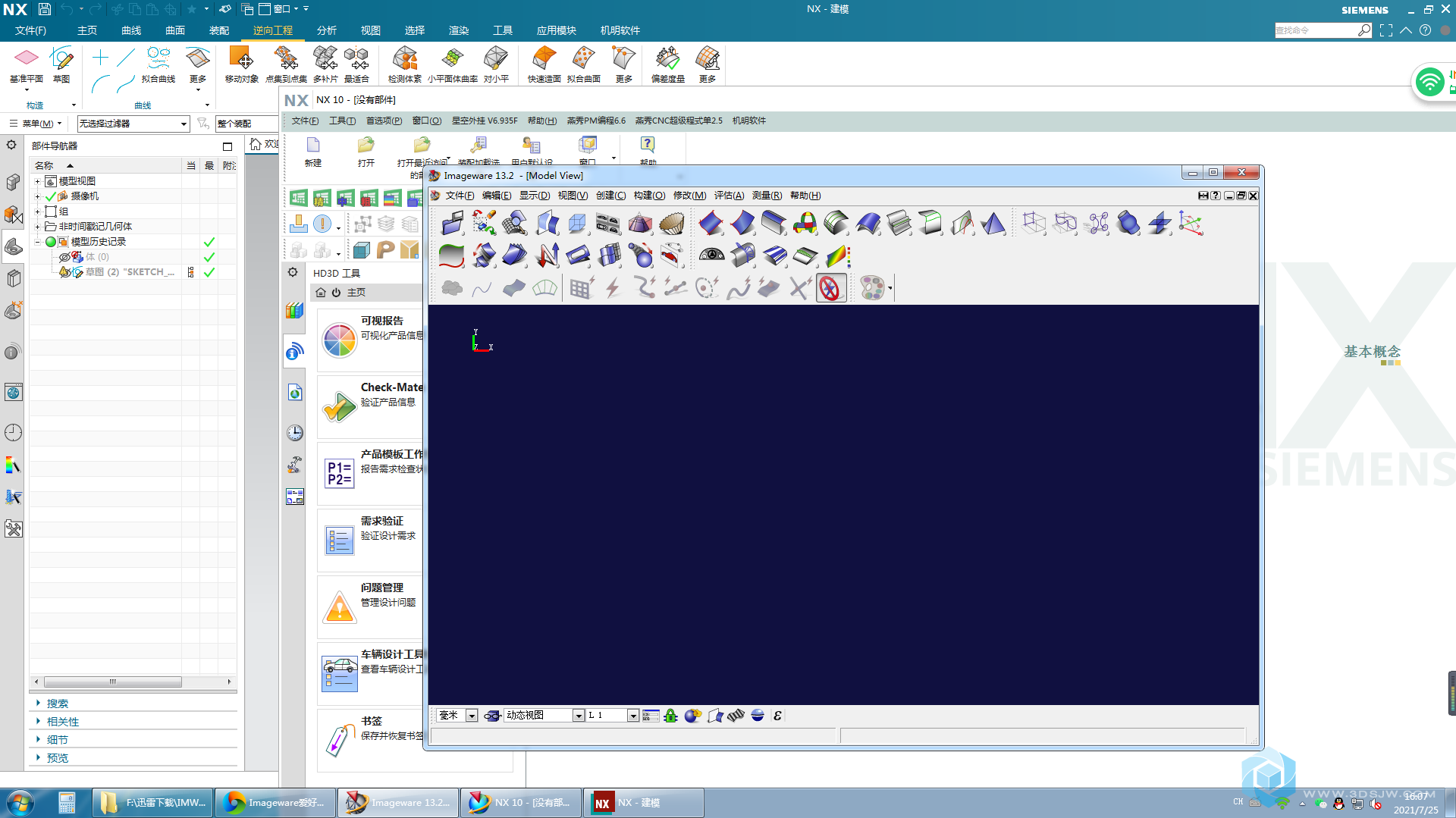Switch to the 逆向工程 ribbon tab
The height and width of the screenshot is (818, 1456).
[273, 30]
